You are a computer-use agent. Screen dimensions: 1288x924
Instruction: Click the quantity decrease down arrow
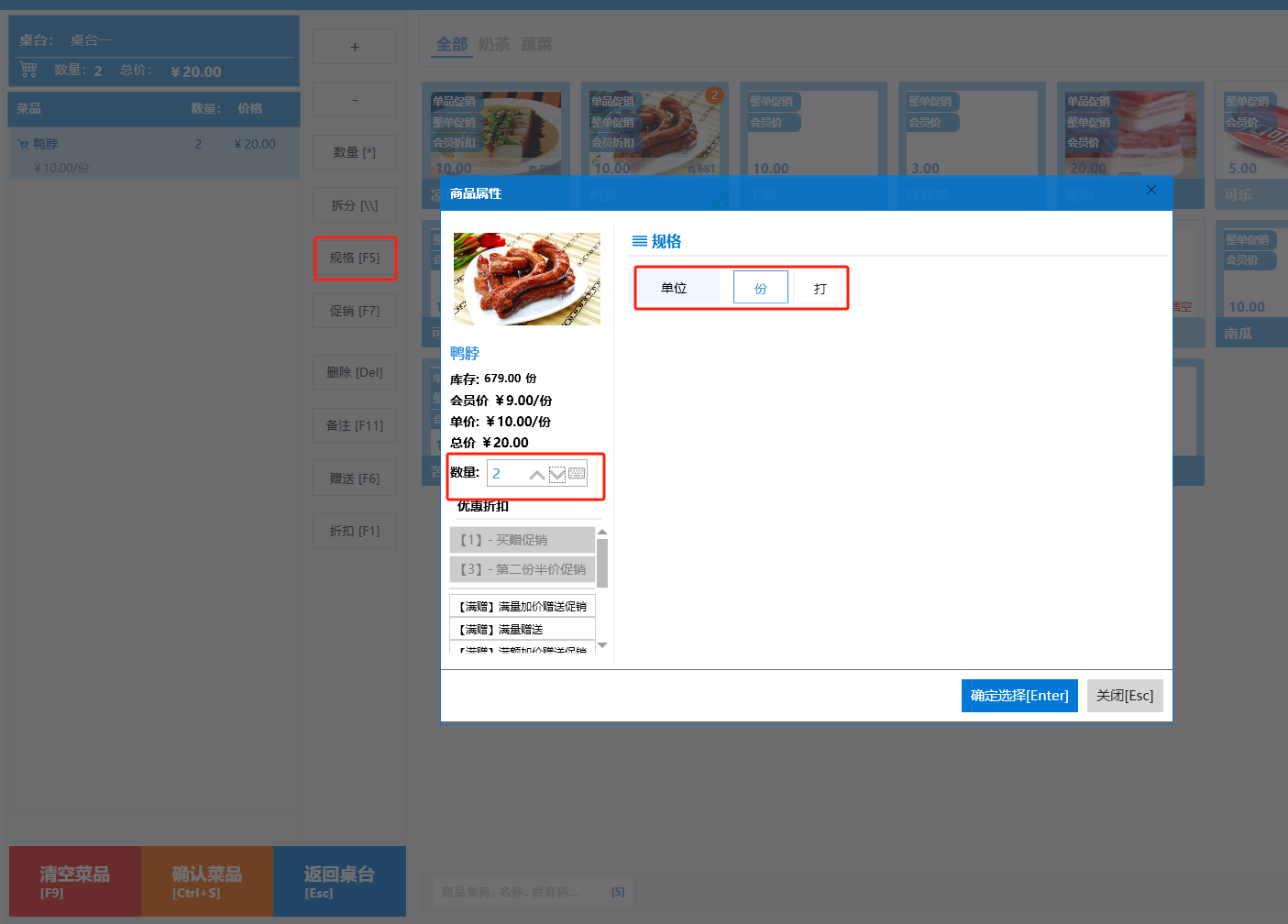(557, 475)
